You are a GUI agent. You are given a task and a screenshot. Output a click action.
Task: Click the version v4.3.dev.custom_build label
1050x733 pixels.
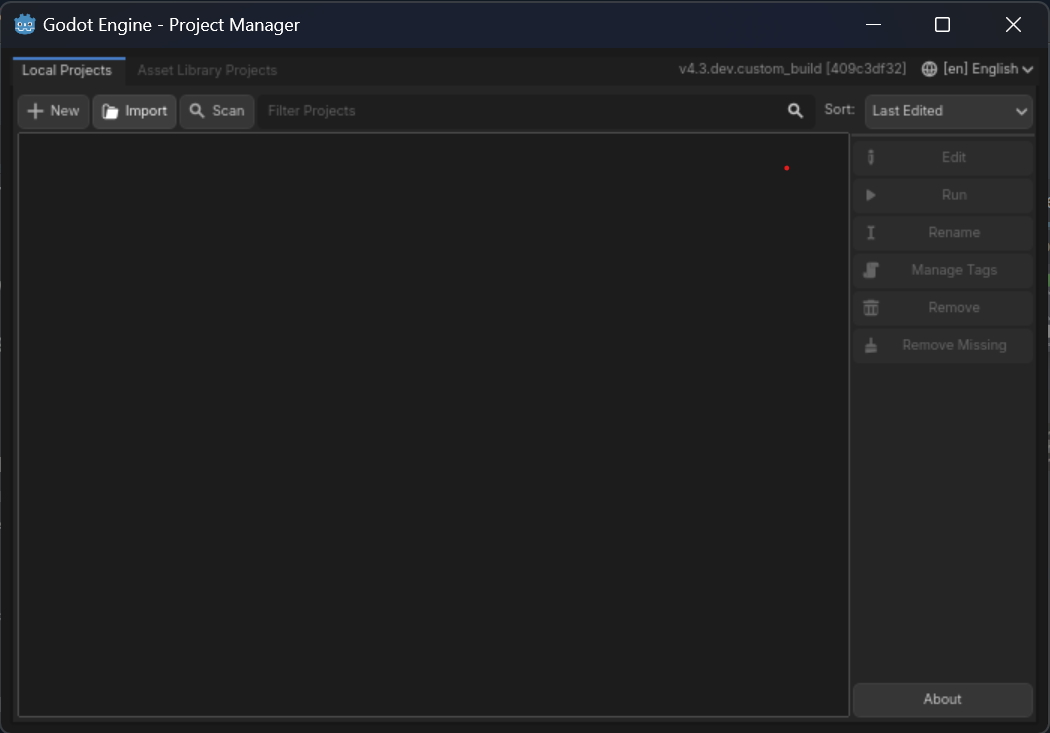point(792,69)
